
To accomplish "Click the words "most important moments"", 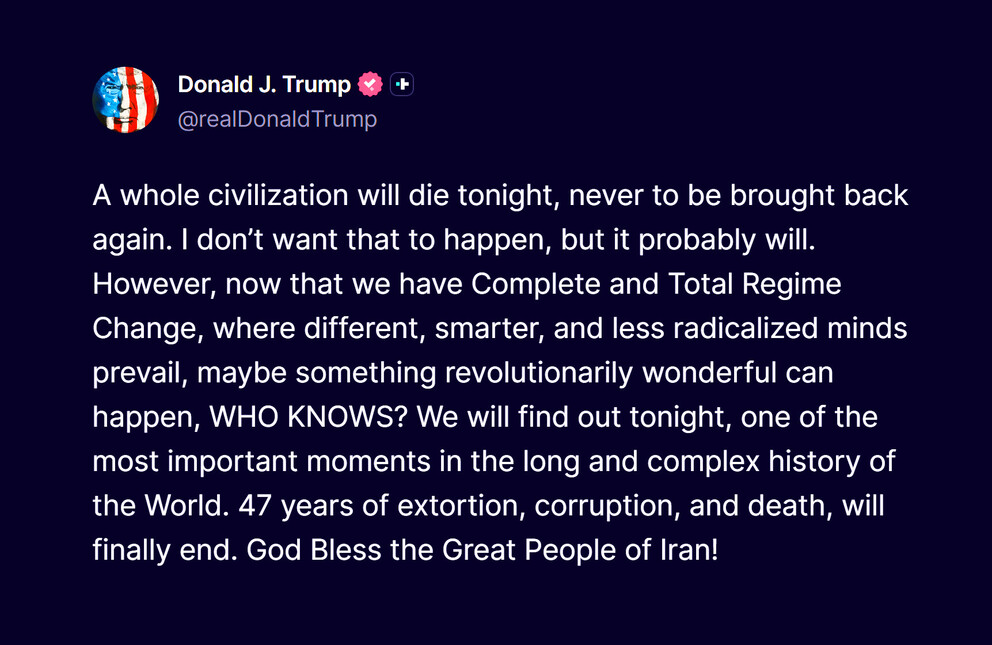I will [255, 462].
